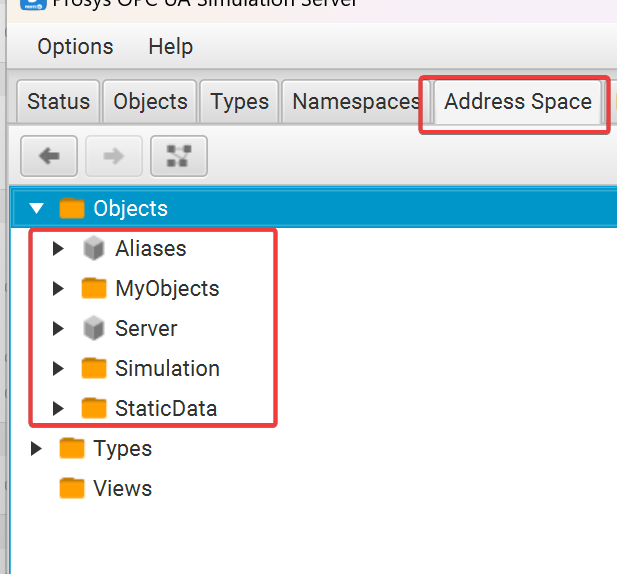The width and height of the screenshot is (617, 574).
Task: Switch to the Types tab
Action: tap(239, 101)
